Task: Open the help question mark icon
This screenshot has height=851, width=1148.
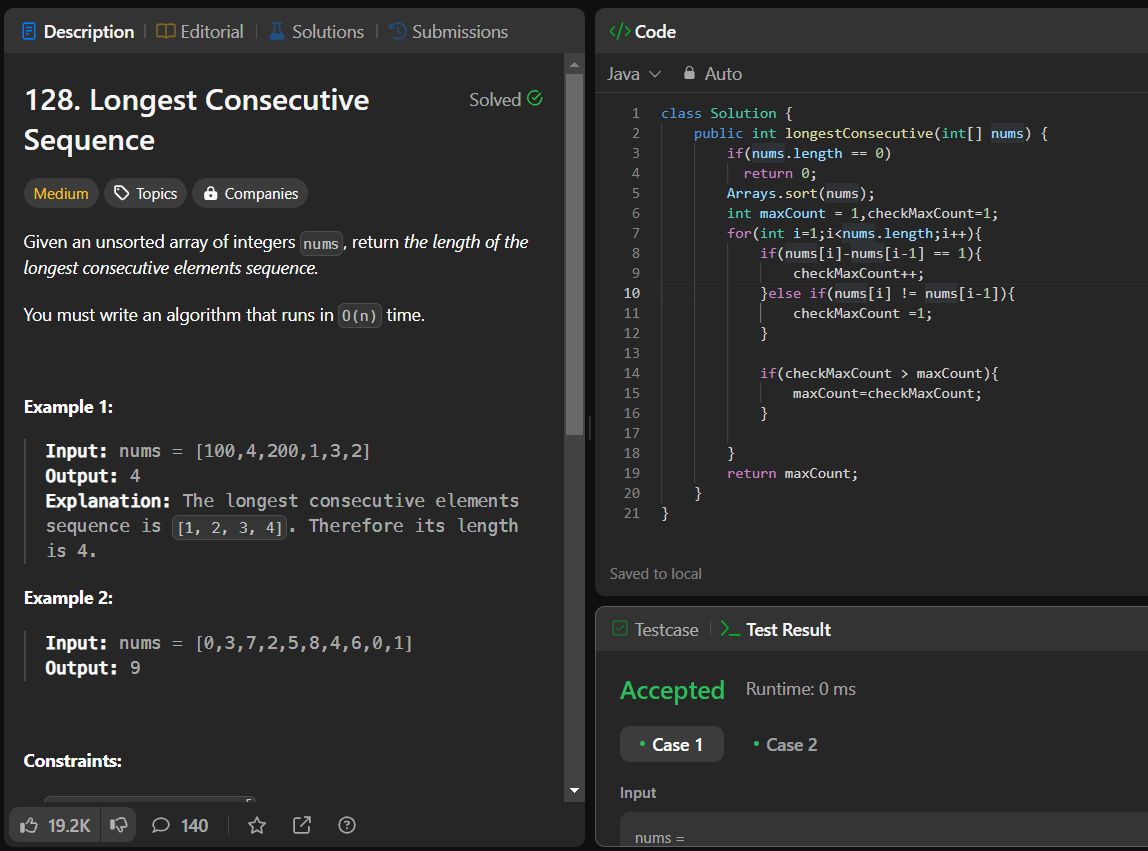Action: pyautogui.click(x=347, y=825)
